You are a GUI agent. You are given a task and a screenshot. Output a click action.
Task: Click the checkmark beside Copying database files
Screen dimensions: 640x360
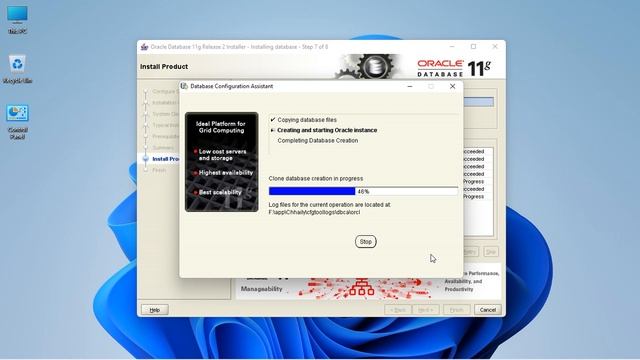[273, 120]
